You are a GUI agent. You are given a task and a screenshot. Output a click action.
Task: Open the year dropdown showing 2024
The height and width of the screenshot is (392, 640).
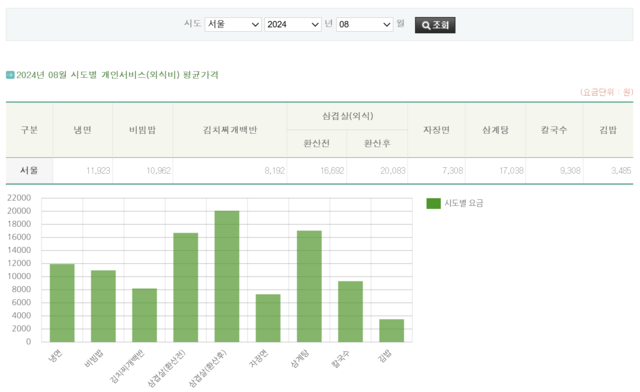tap(293, 24)
